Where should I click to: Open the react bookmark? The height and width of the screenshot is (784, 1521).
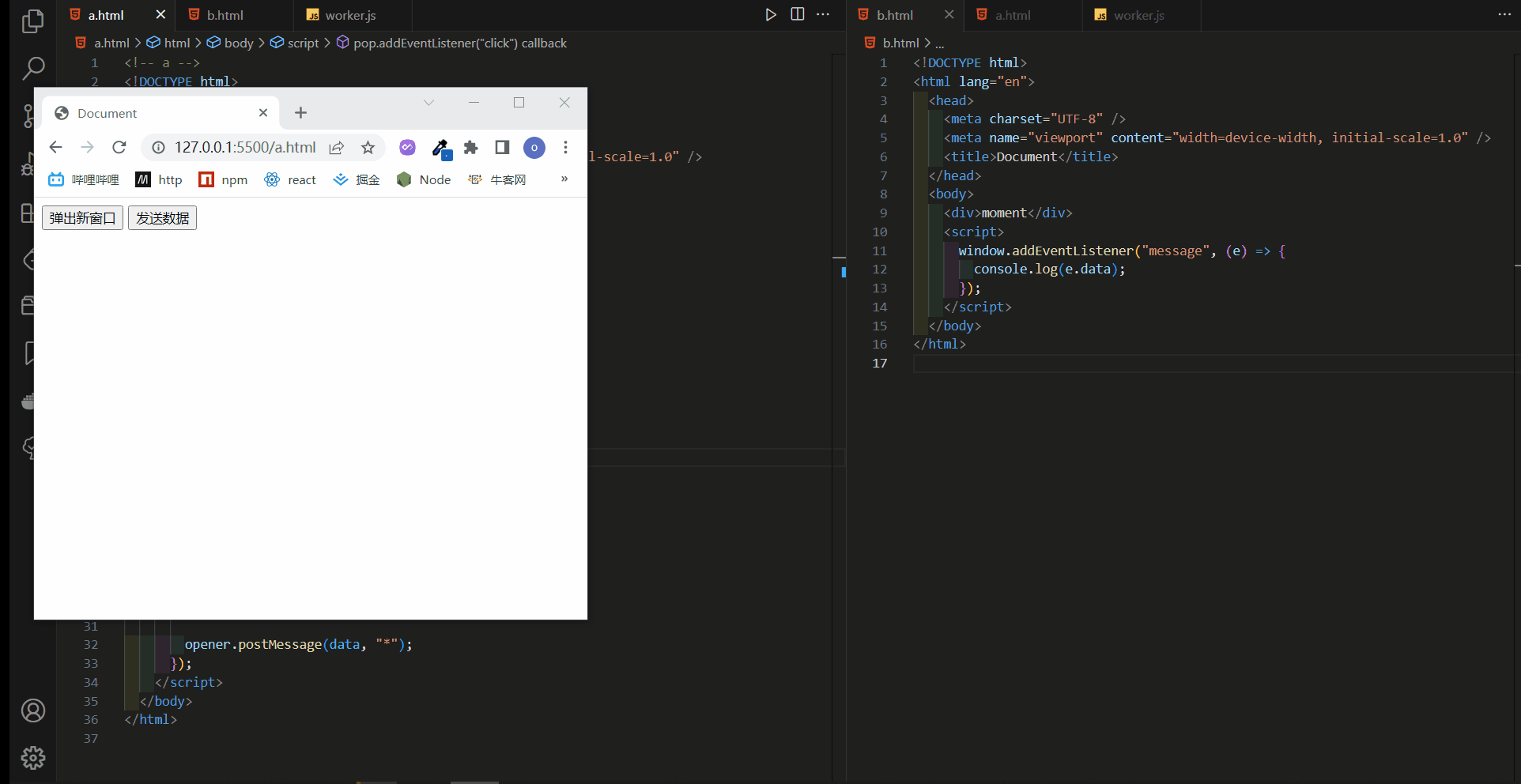290,179
